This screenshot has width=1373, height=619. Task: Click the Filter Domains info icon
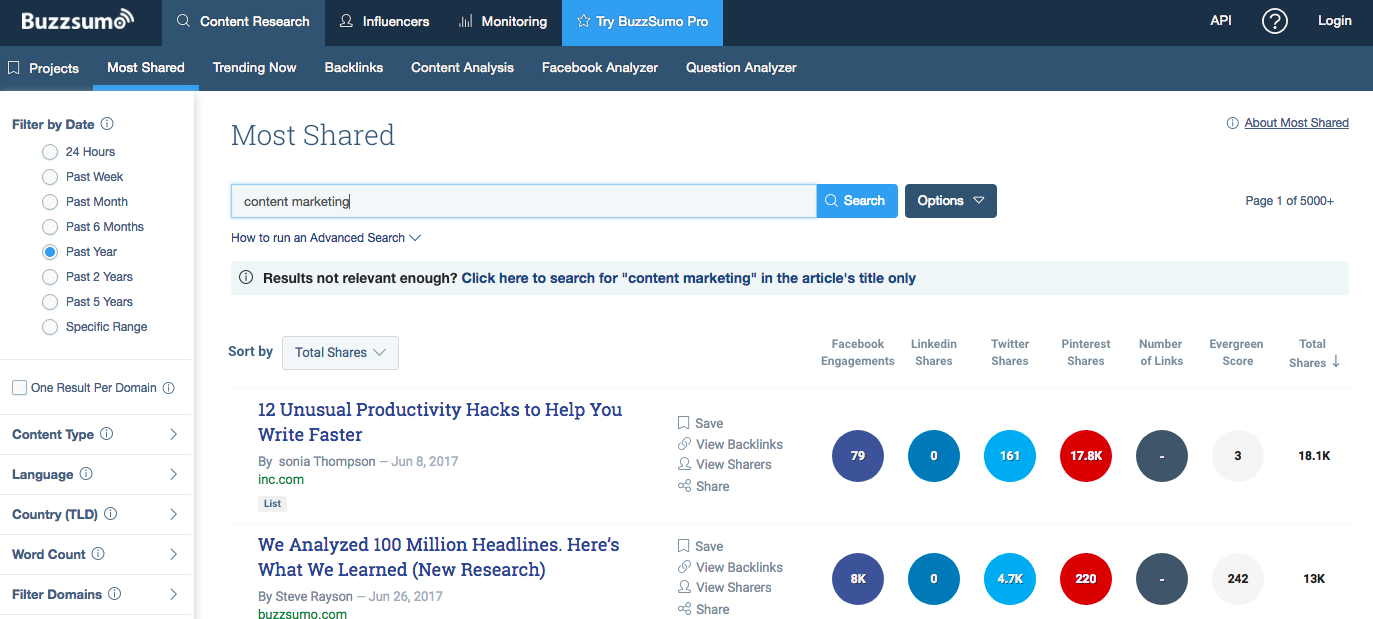[115, 594]
